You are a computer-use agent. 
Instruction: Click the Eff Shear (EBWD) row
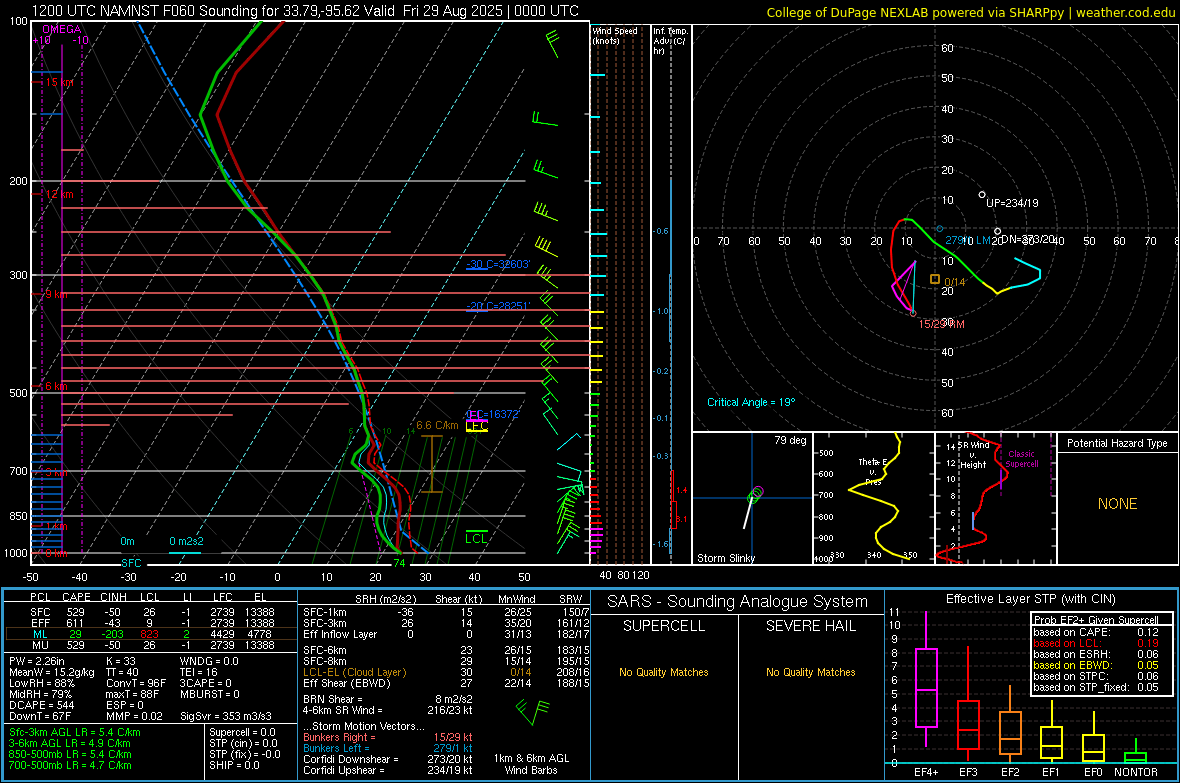pyautogui.click(x=447, y=684)
